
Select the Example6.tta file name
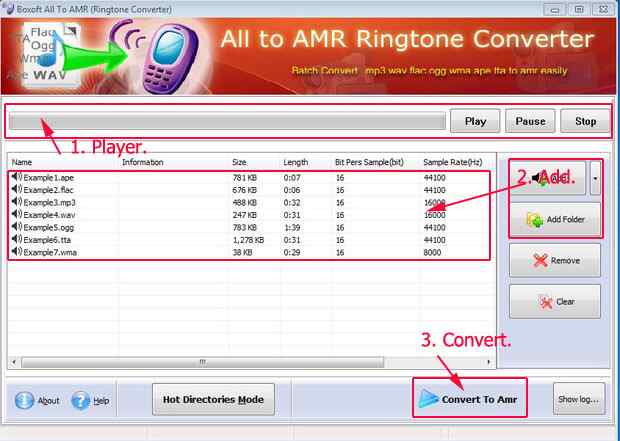(47, 240)
